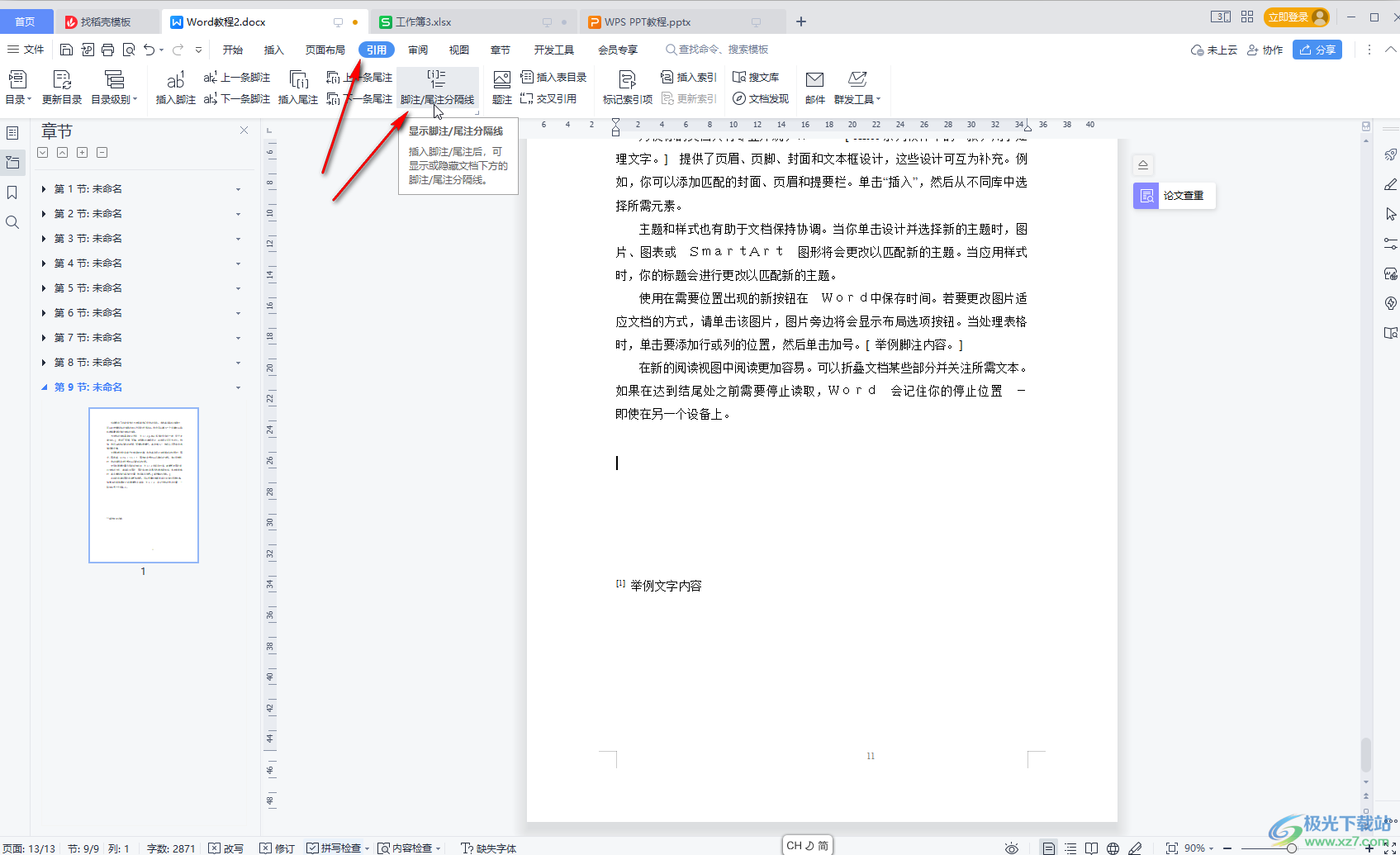Screen dimensions: 1400x855
Task: Click 标记索引项 (Mark Index Entry) icon
Action: click(x=628, y=87)
